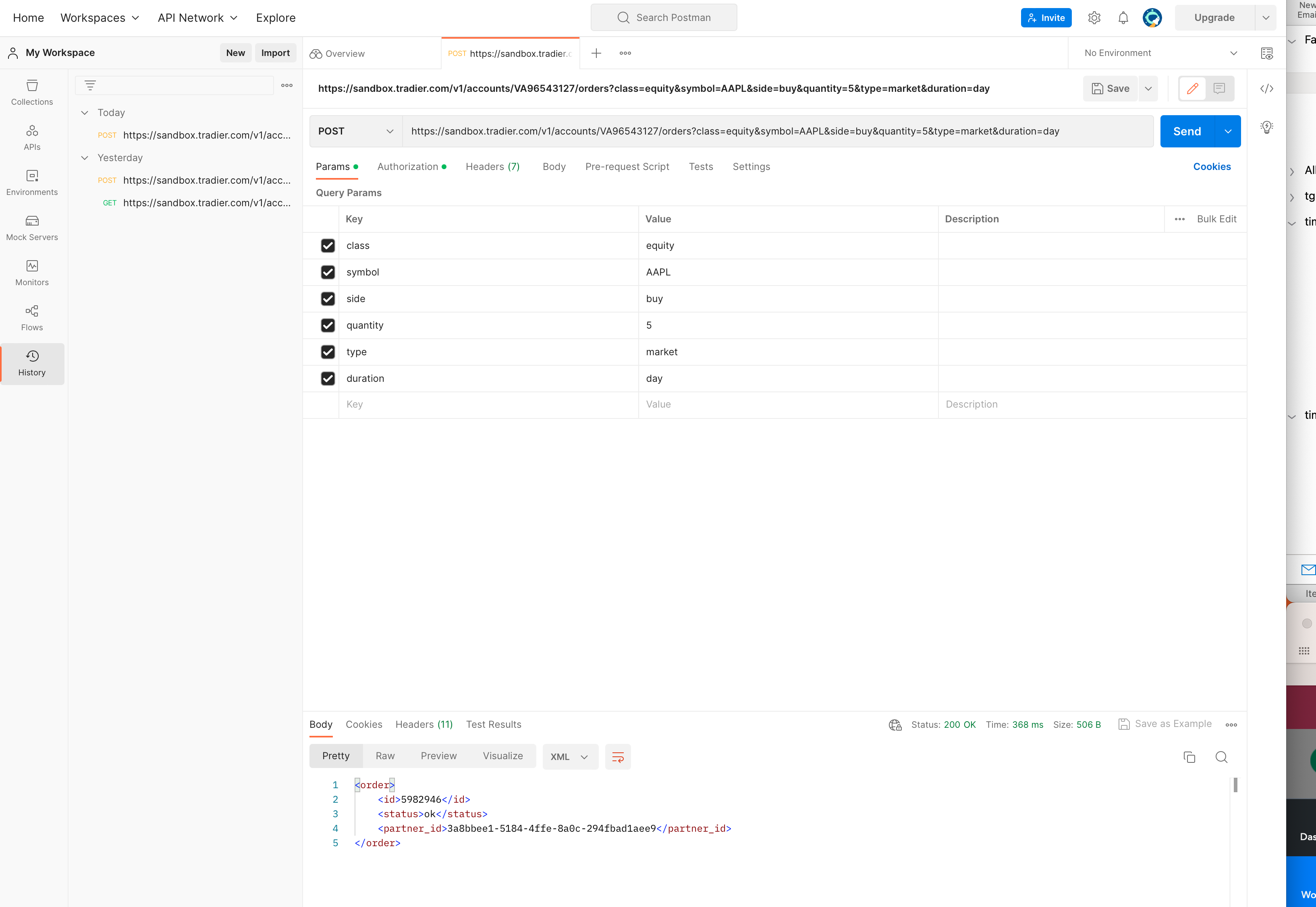The width and height of the screenshot is (1316, 907).
Task: Open history panel more options
Action: coord(286,85)
